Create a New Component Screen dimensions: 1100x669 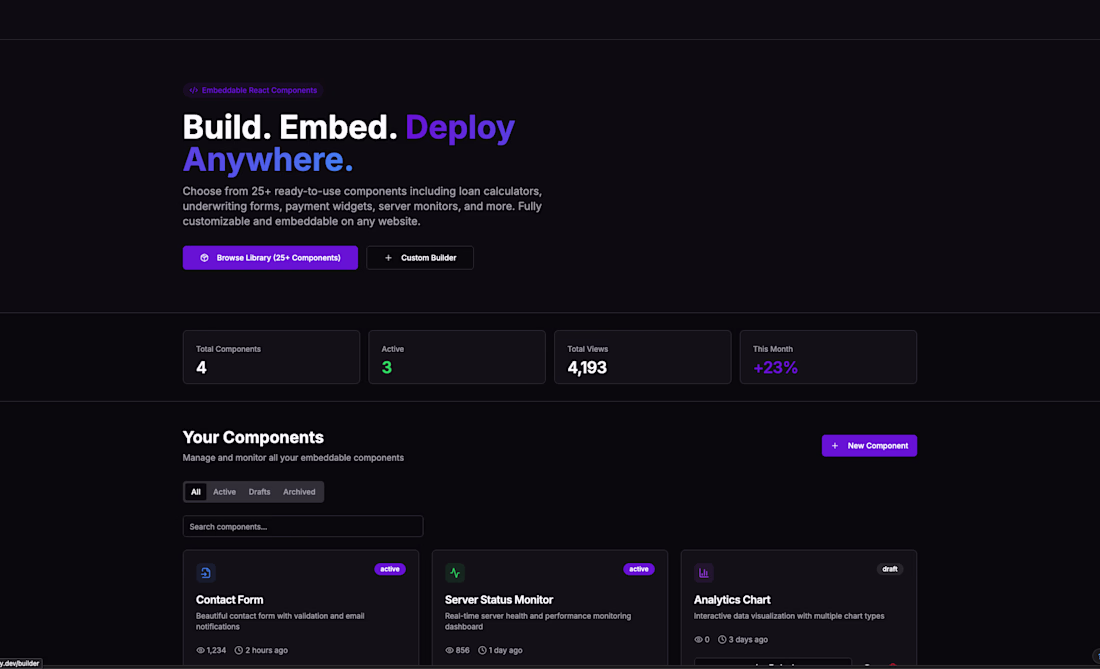pyautogui.click(x=869, y=446)
